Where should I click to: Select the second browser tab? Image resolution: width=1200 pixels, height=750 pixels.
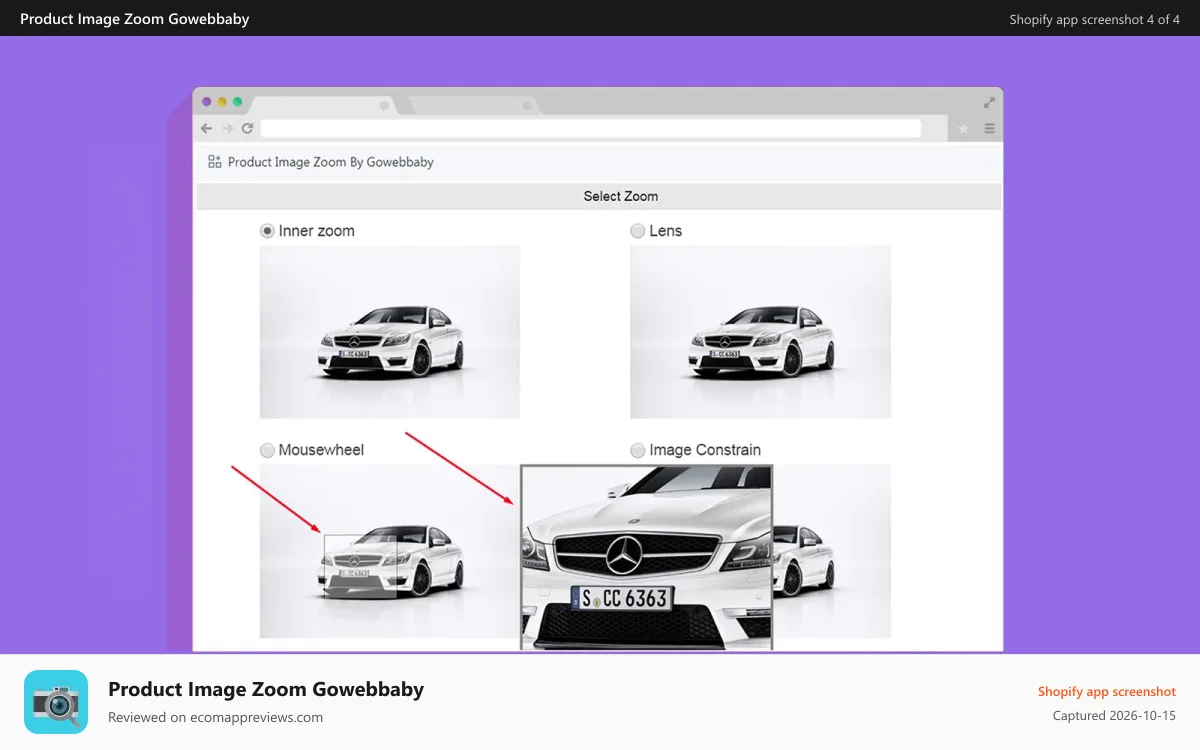[x=473, y=105]
